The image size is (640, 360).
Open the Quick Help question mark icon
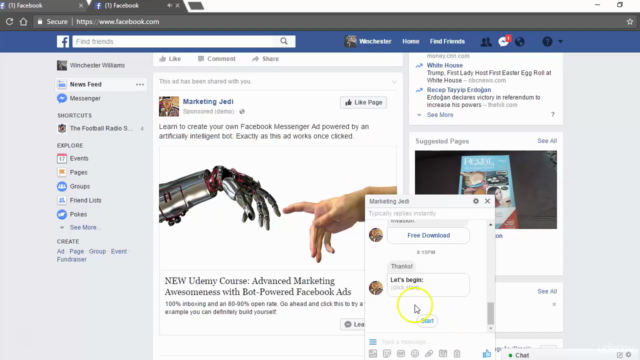tap(547, 41)
